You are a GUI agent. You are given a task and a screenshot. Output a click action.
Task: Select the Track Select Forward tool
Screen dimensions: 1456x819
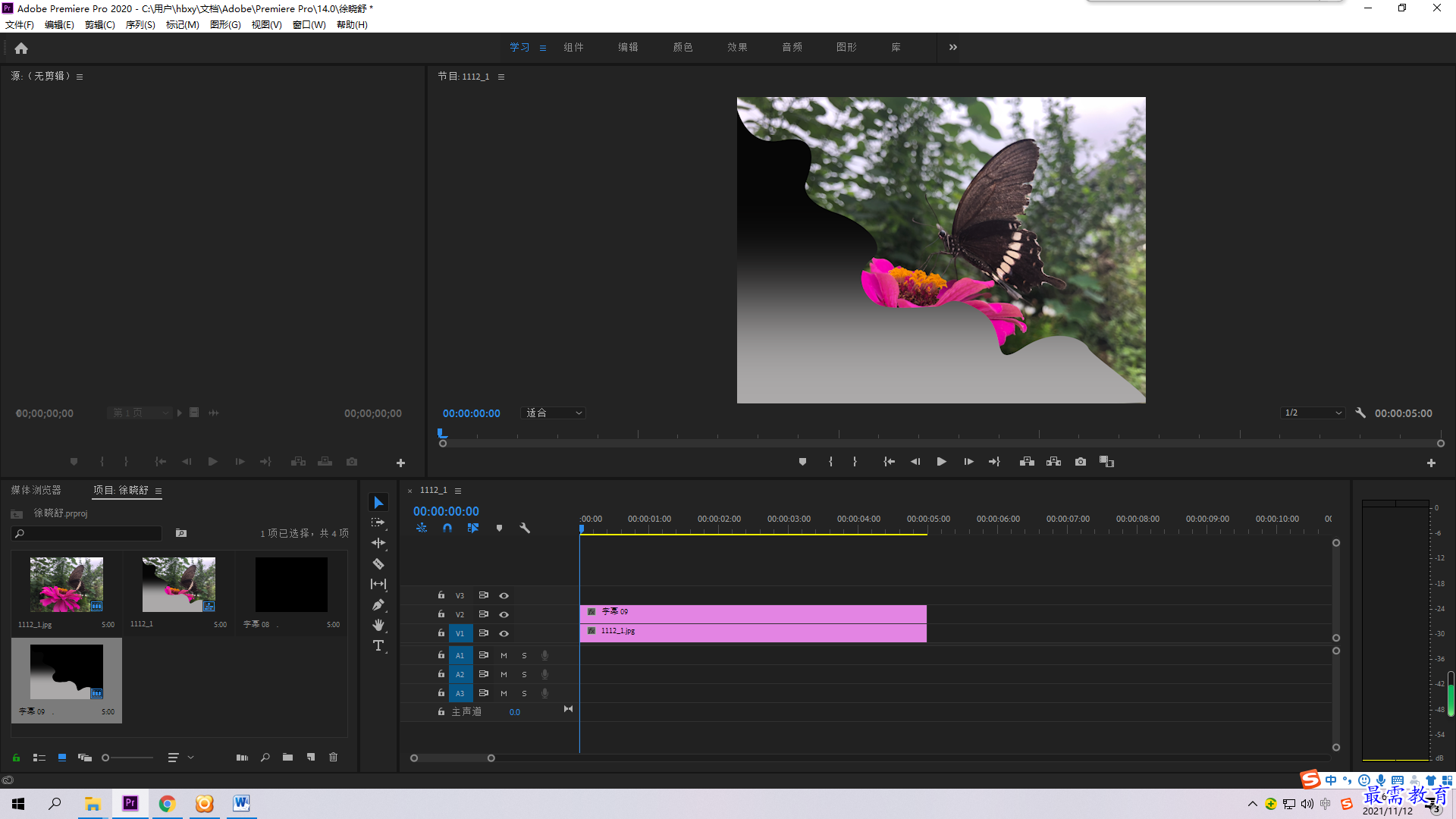378,522
